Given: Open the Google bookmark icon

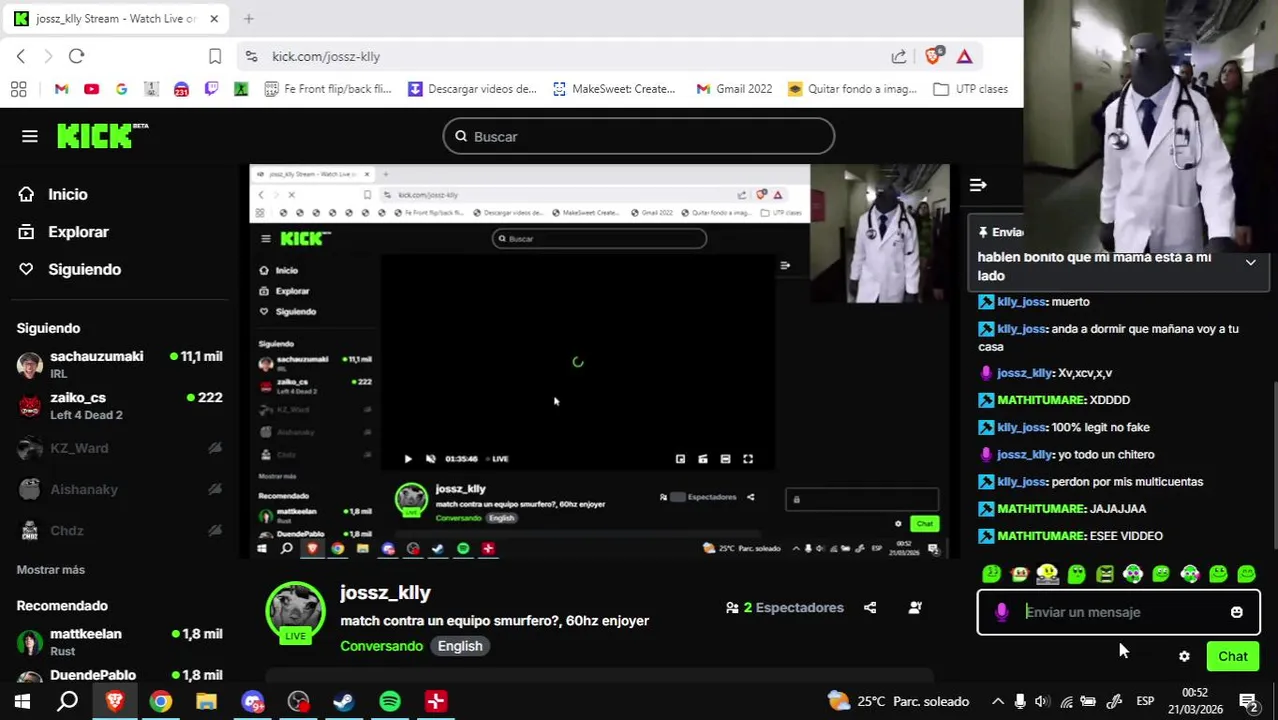Looking at the screenshot, I should (121, 89).
